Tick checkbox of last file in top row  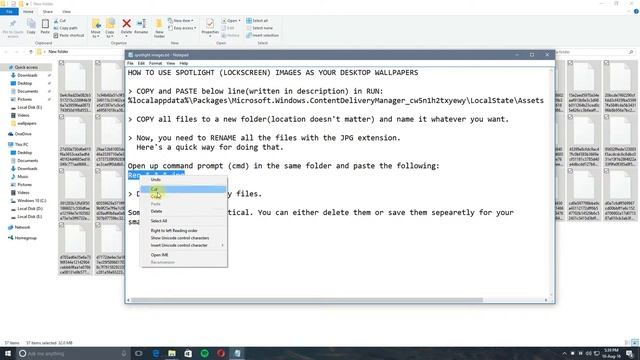coord(607,63)
